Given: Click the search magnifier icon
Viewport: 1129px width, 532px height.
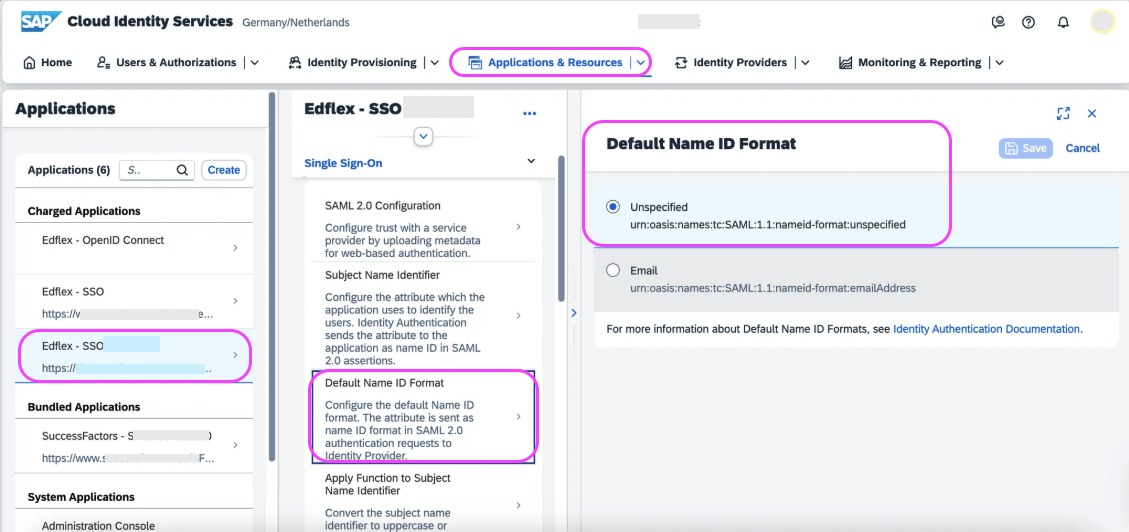Looking at the screenshot, I should pos(182,171).
